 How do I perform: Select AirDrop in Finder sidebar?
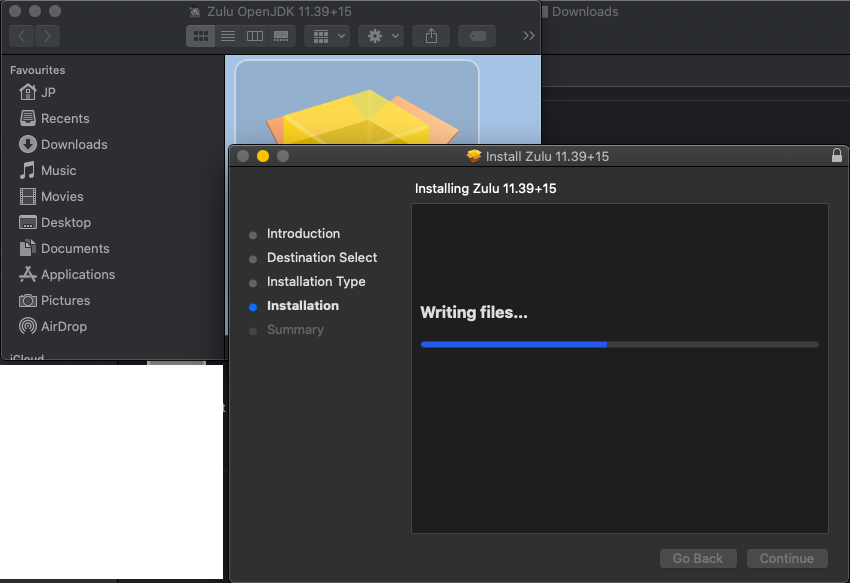pyautogui.click(x=63, y=326)
